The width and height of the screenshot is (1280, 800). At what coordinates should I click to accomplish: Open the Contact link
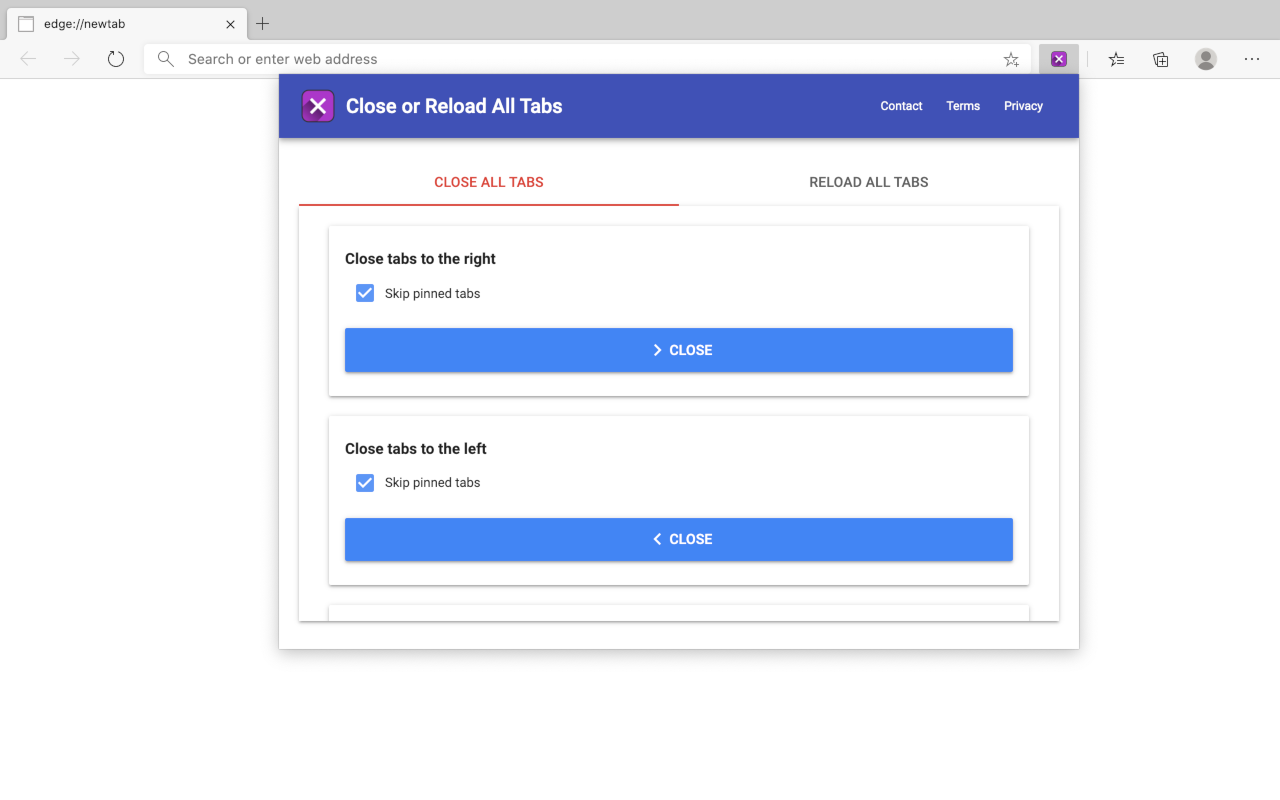(x=901, y=106)
